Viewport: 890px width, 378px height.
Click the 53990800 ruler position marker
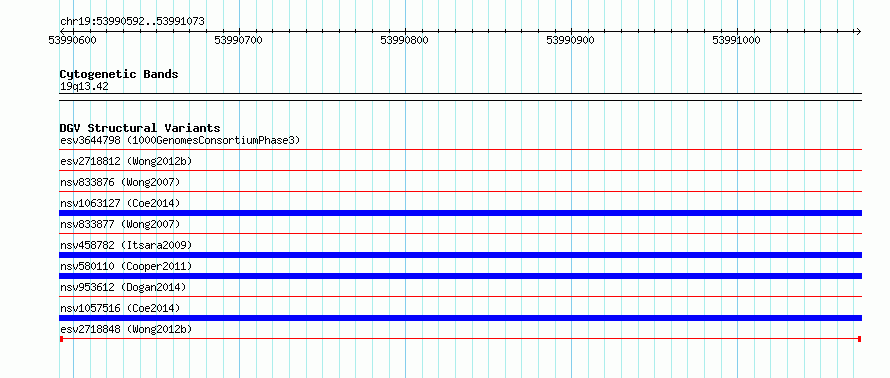pos(404,40)
